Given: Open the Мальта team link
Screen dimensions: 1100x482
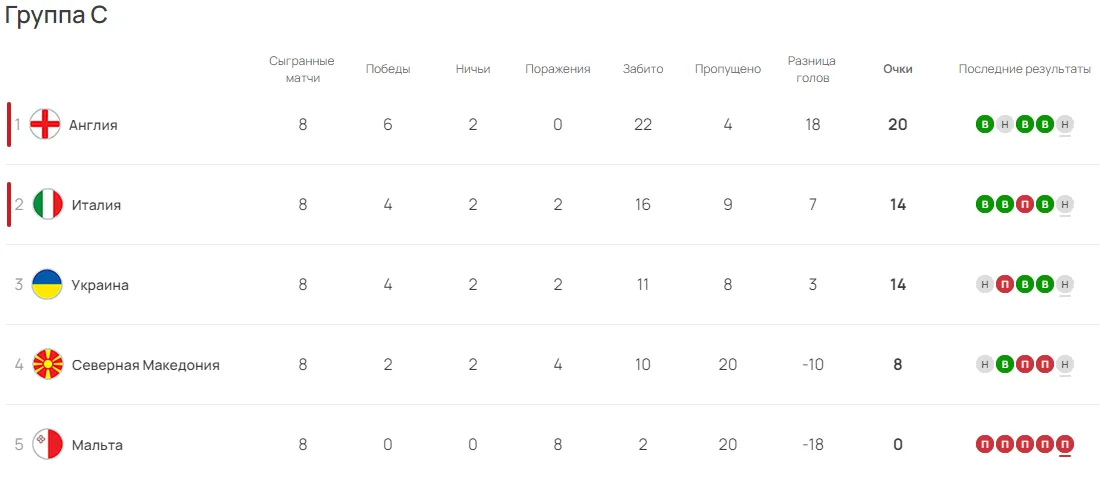Looking at the screenshot, I should point(97,445).
